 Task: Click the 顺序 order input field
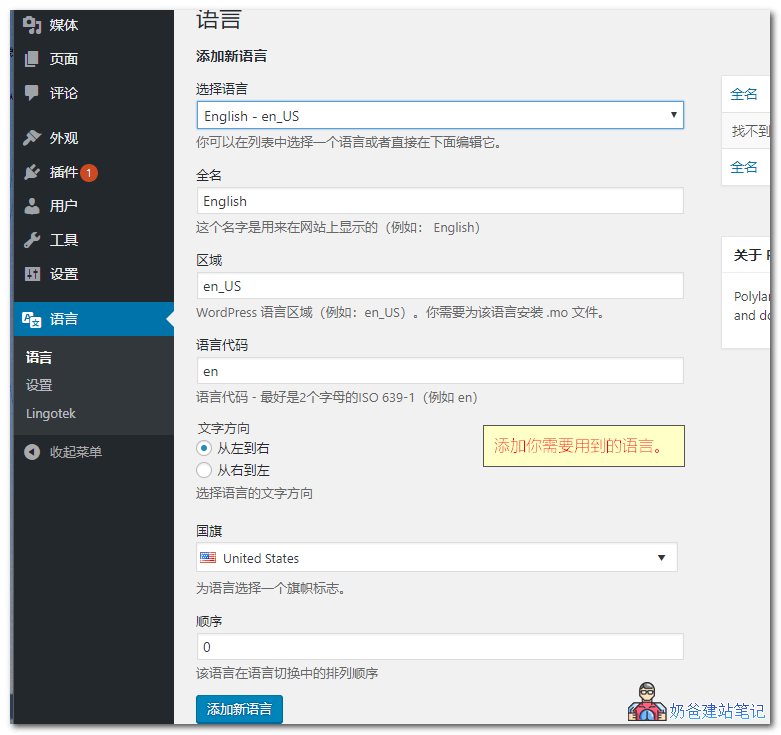coord(439,647)
